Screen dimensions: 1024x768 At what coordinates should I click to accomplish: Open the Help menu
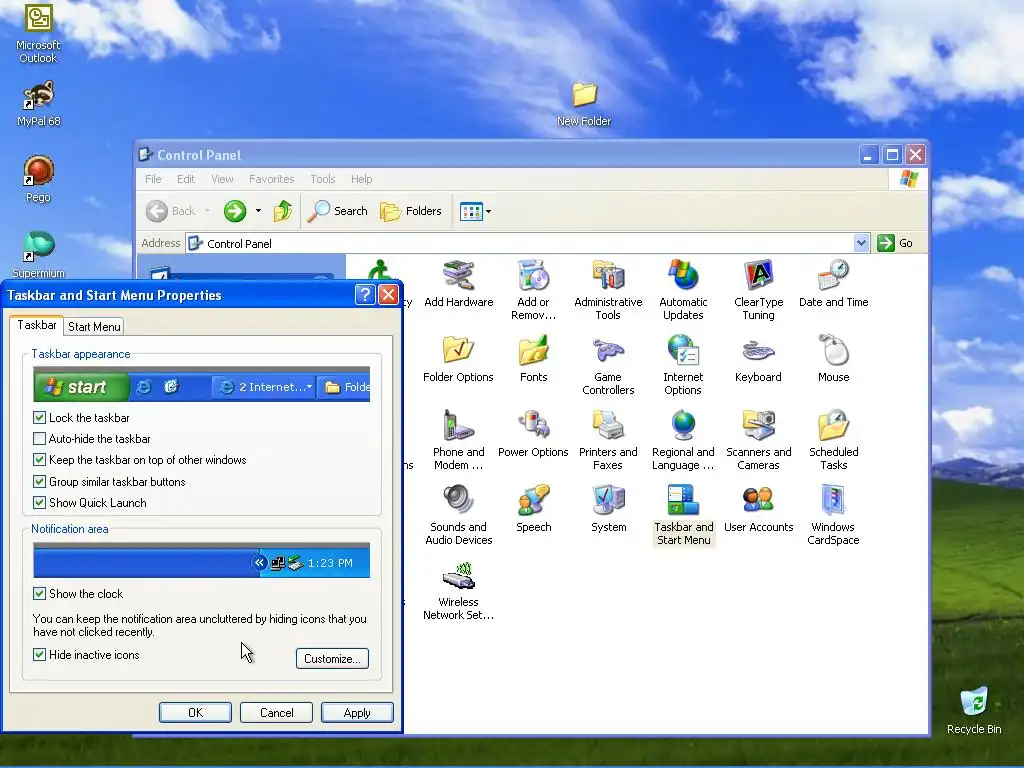361,179
